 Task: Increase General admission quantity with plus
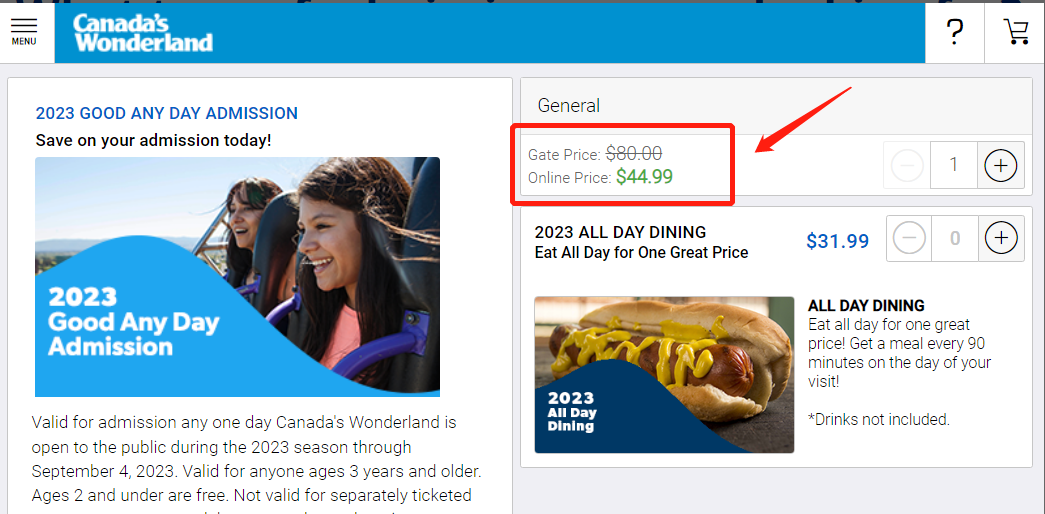(x=1000, y=165)
